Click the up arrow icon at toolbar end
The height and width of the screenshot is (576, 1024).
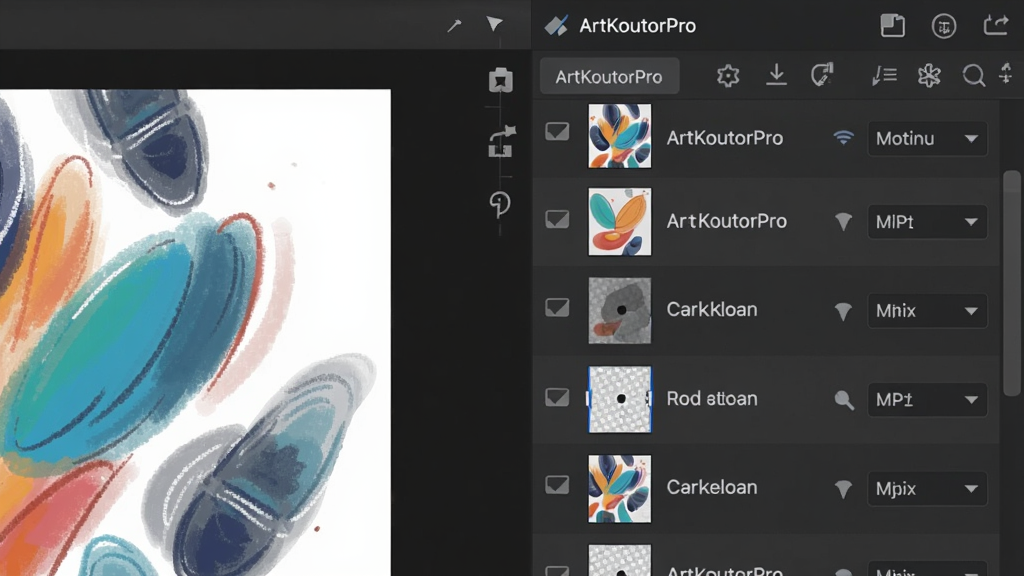pyautogui.click(x=1006, y=73)
